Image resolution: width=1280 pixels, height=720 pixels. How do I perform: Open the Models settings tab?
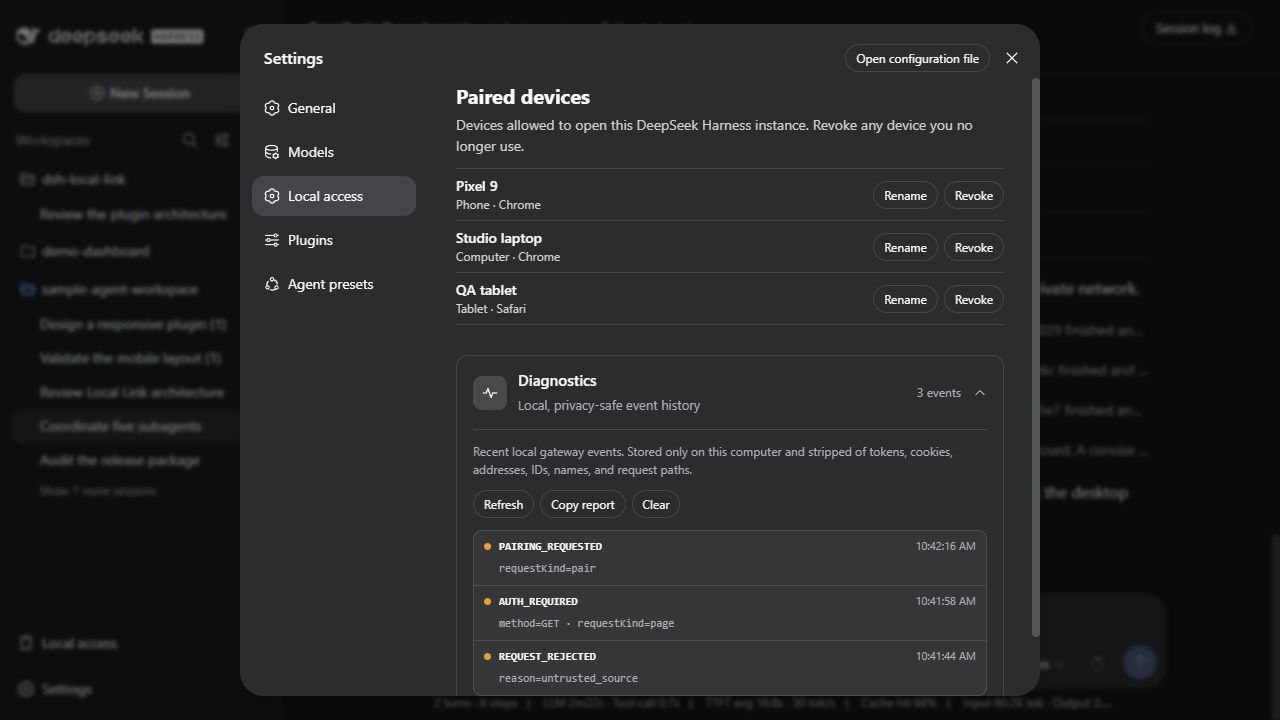(x=333, y=152)
